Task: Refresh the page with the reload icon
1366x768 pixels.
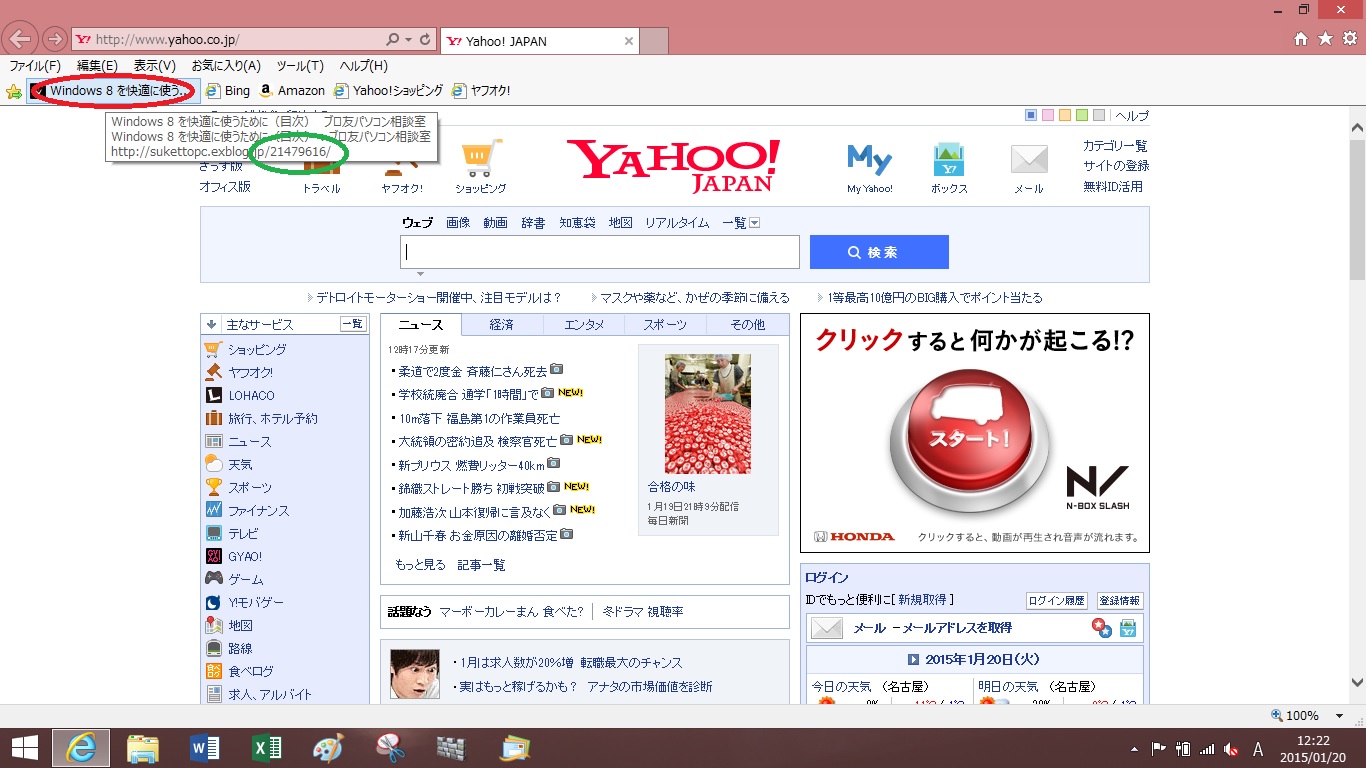Action: [426, 40]
